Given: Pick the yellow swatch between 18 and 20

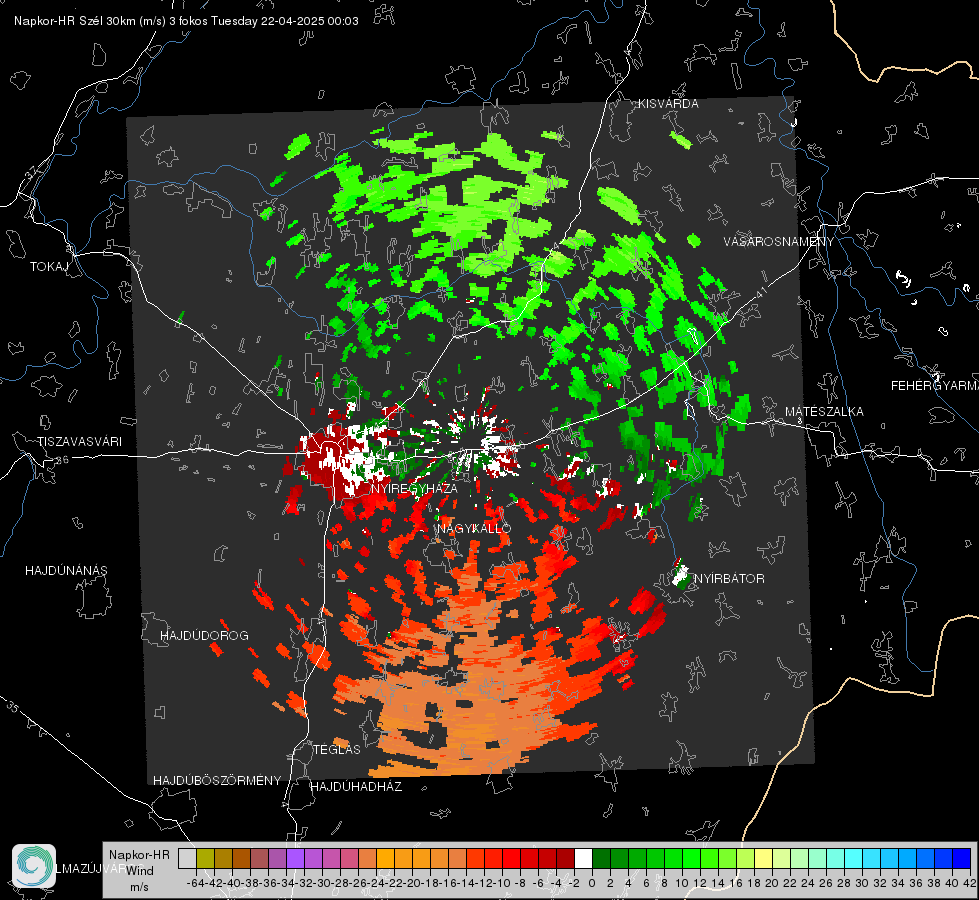Looking at the screenshot, I should click(x=764, y=858).
